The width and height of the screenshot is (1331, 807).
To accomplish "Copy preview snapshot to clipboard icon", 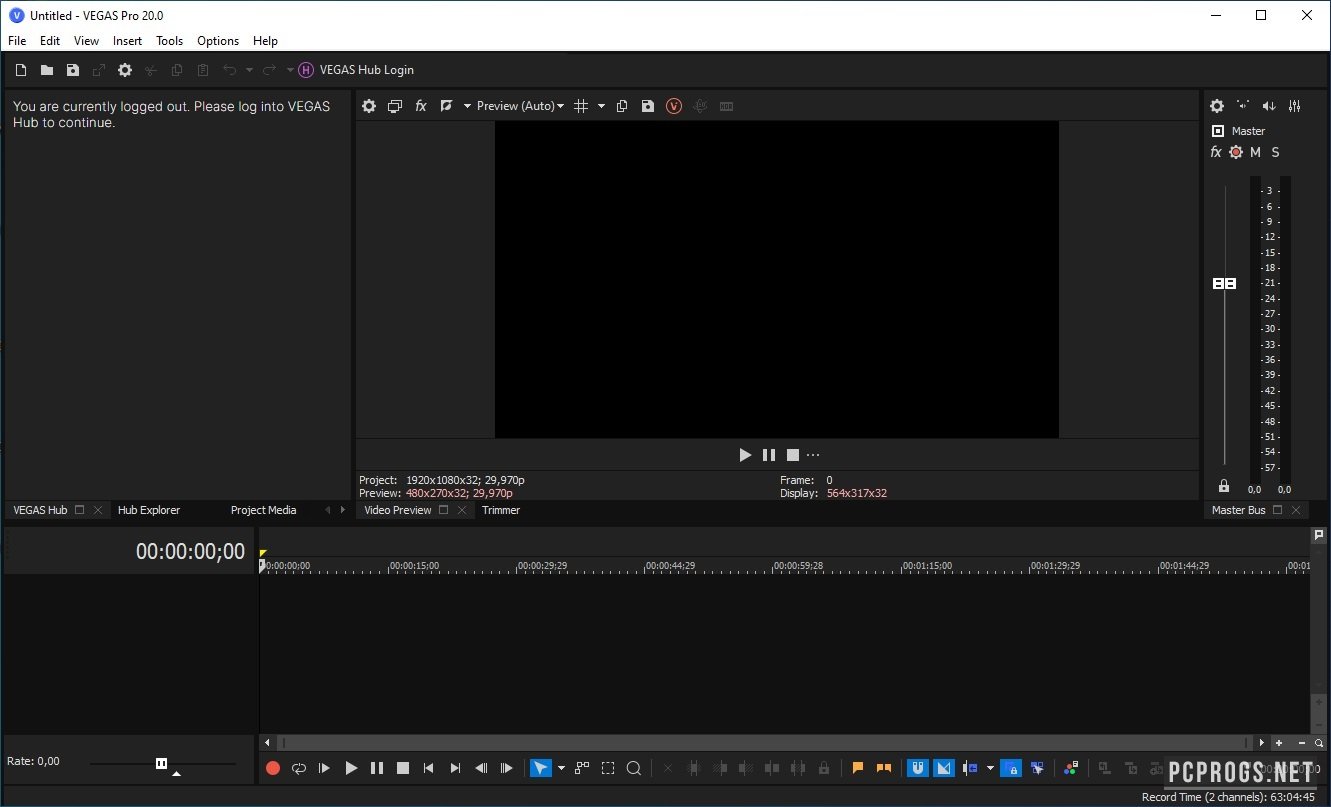I will coord(622,106).
